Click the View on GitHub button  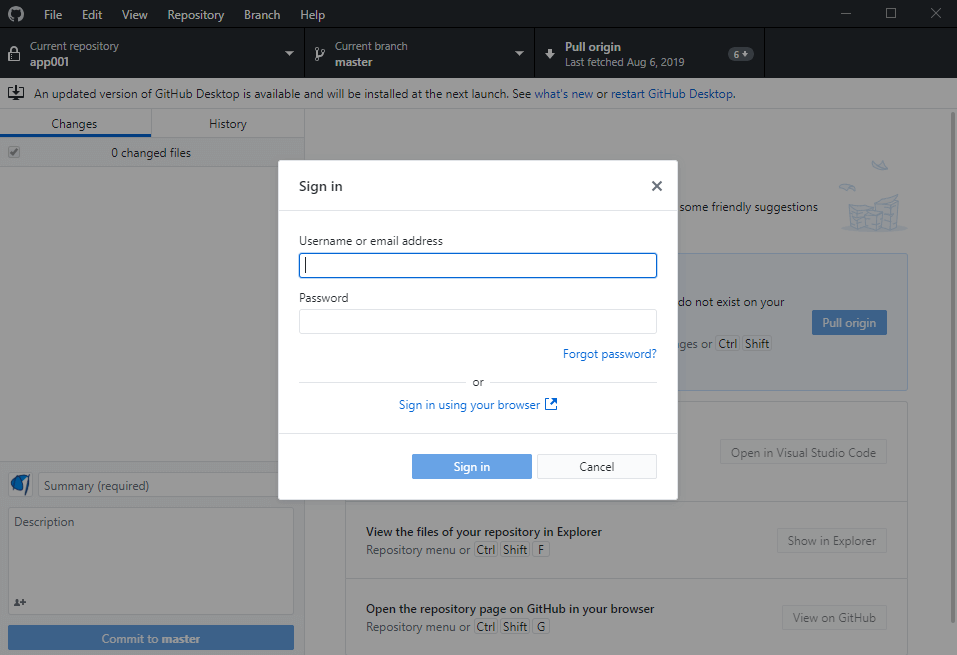(x=834, y=617)
